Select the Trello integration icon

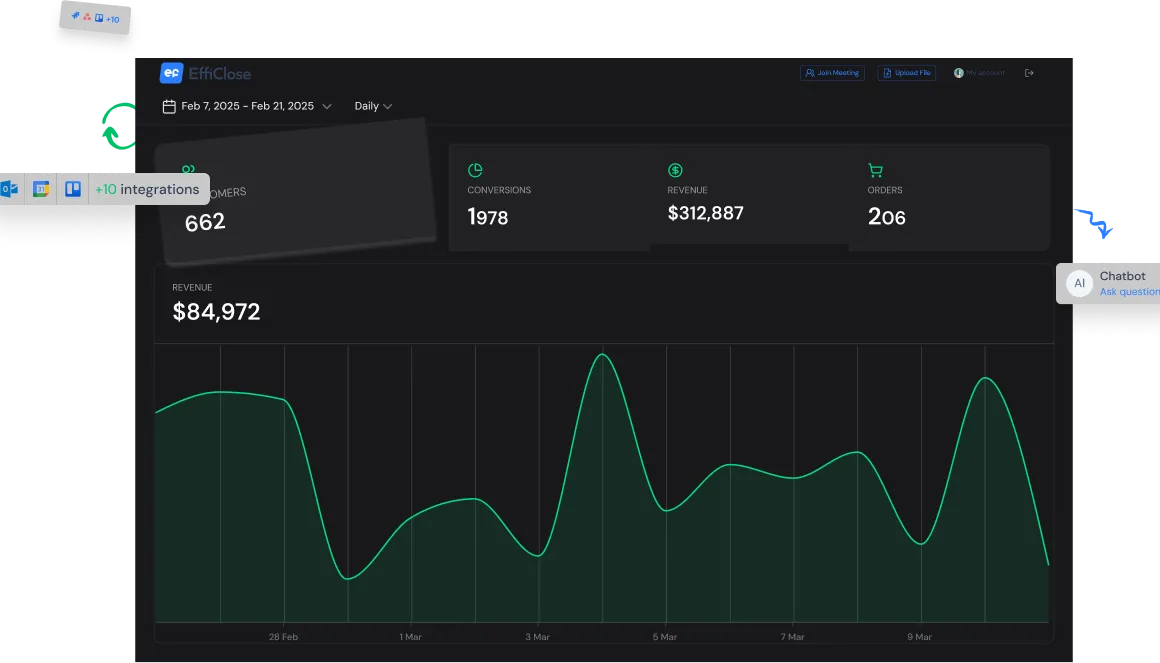point(73,188)
